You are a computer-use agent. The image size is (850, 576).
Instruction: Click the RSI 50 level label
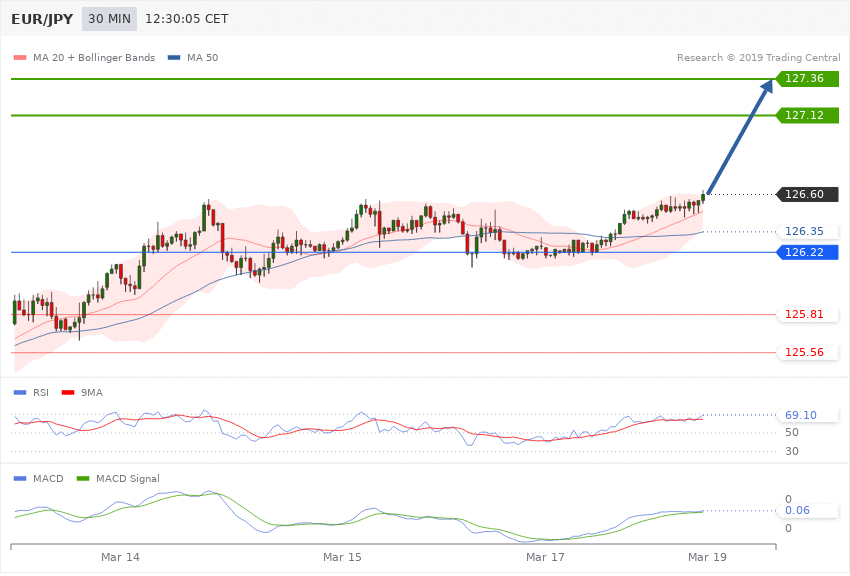pos(792,432)
